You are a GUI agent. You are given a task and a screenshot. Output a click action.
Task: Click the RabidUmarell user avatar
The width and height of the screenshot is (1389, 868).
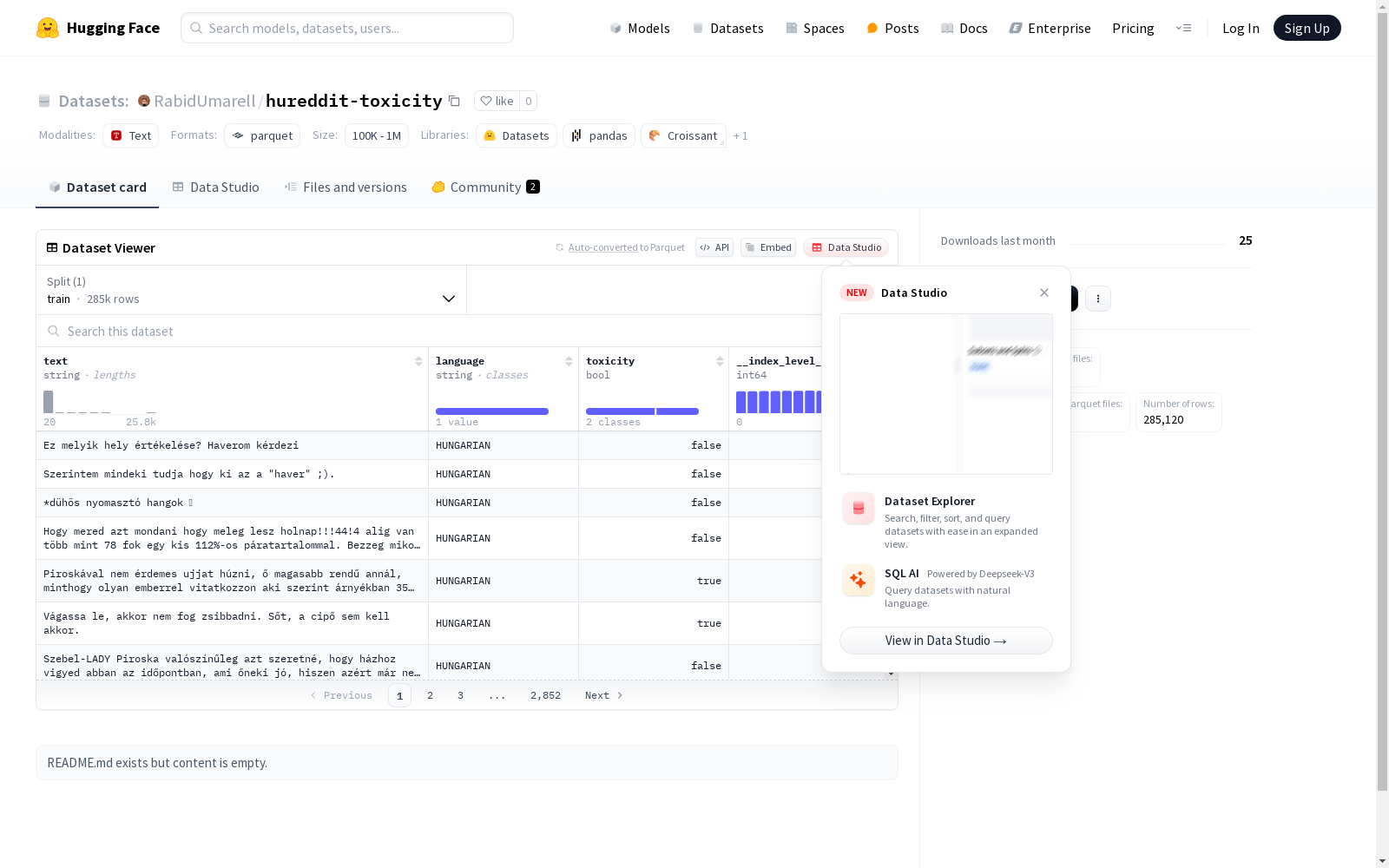click(x=144, y=101)
